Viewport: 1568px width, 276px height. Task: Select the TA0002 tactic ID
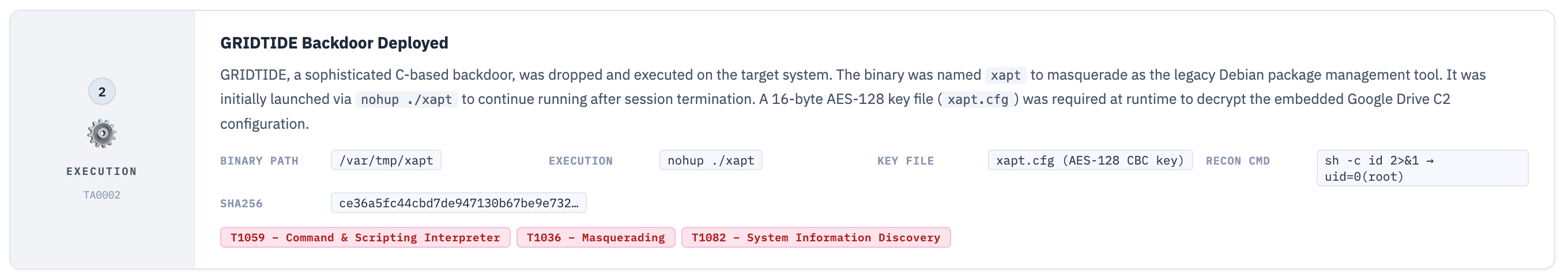coord(101,195)
